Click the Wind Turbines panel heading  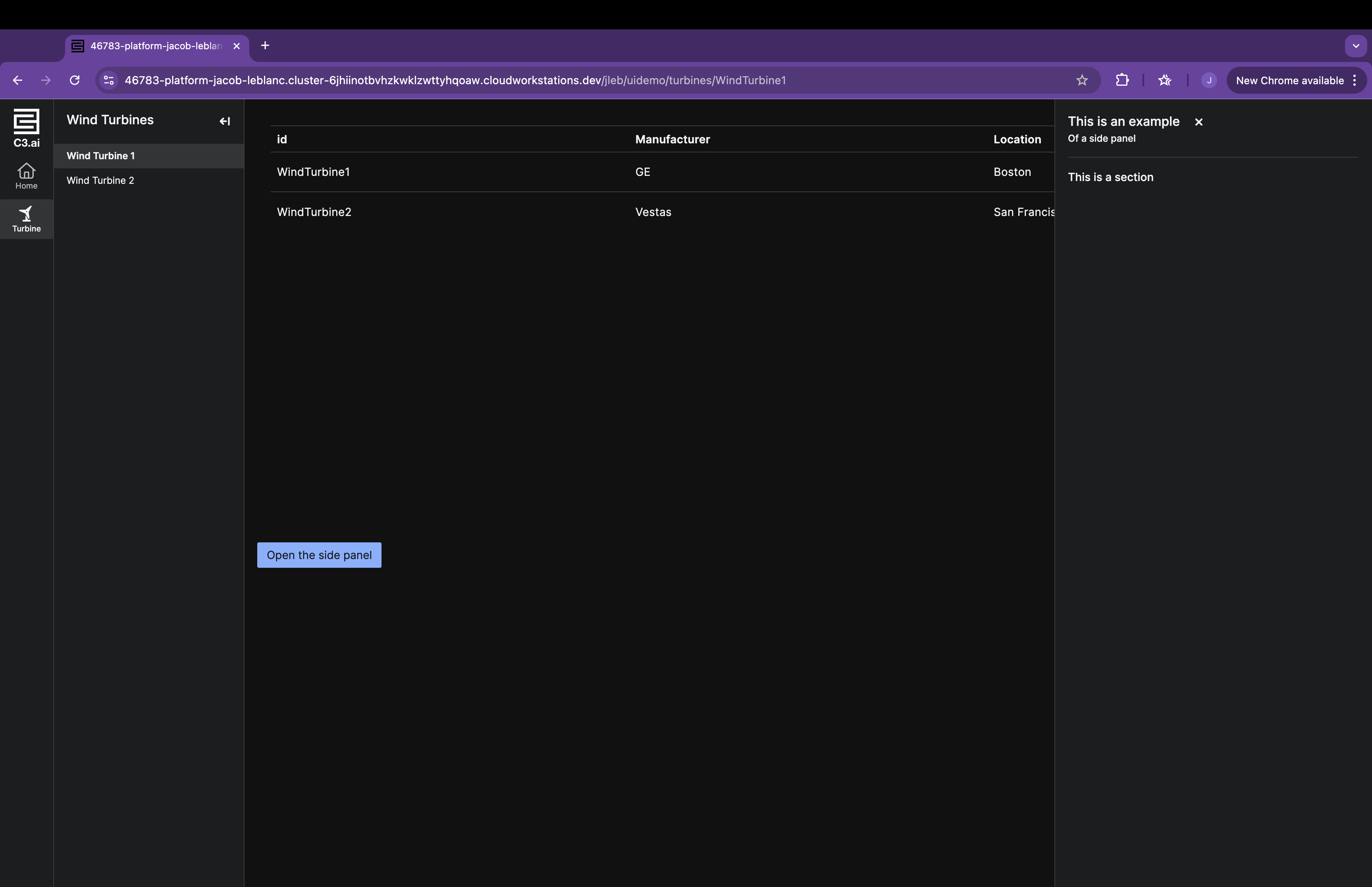tap(110, 120)
